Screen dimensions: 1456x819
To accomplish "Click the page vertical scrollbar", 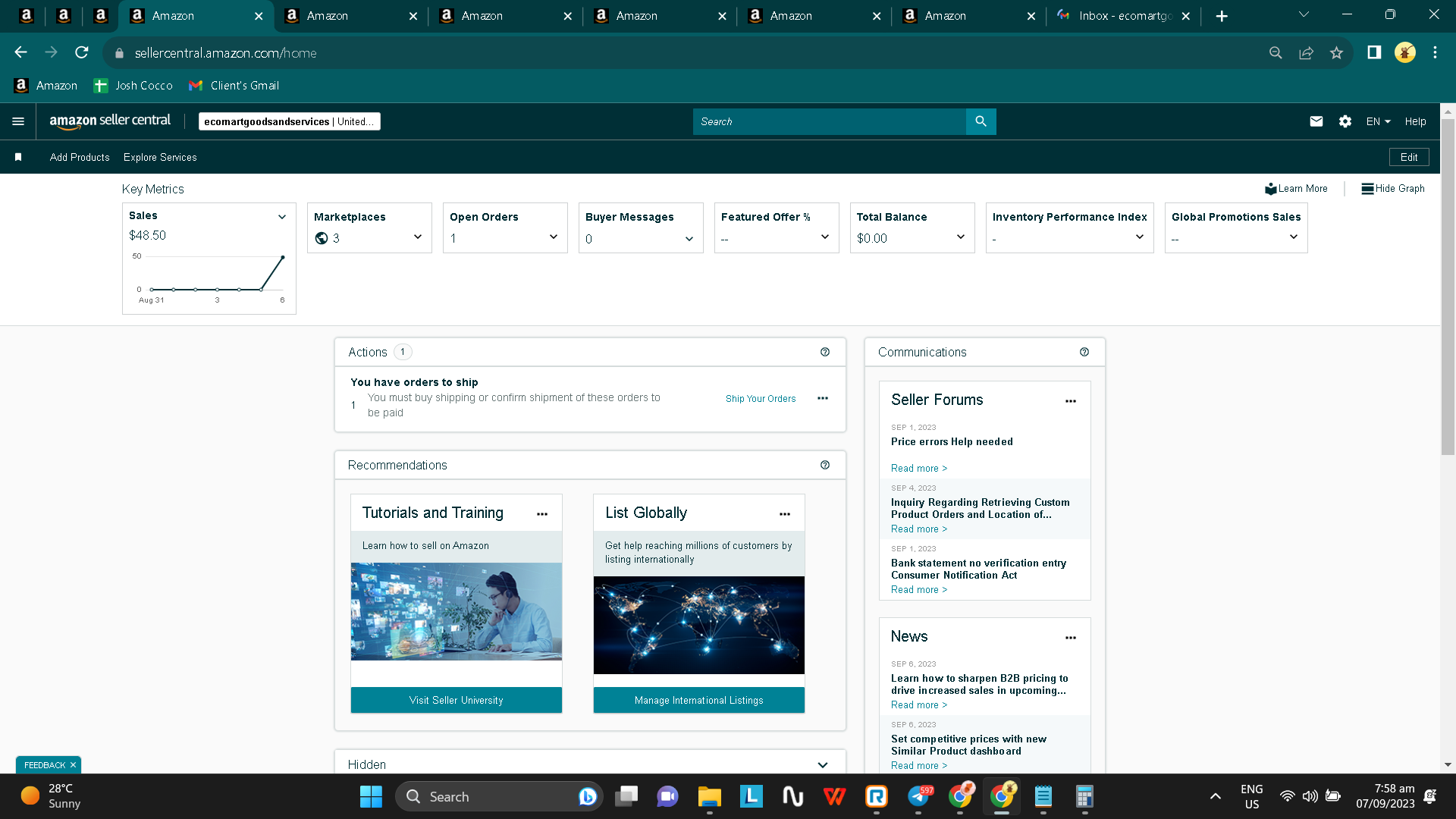I will tap(1448, 287).
